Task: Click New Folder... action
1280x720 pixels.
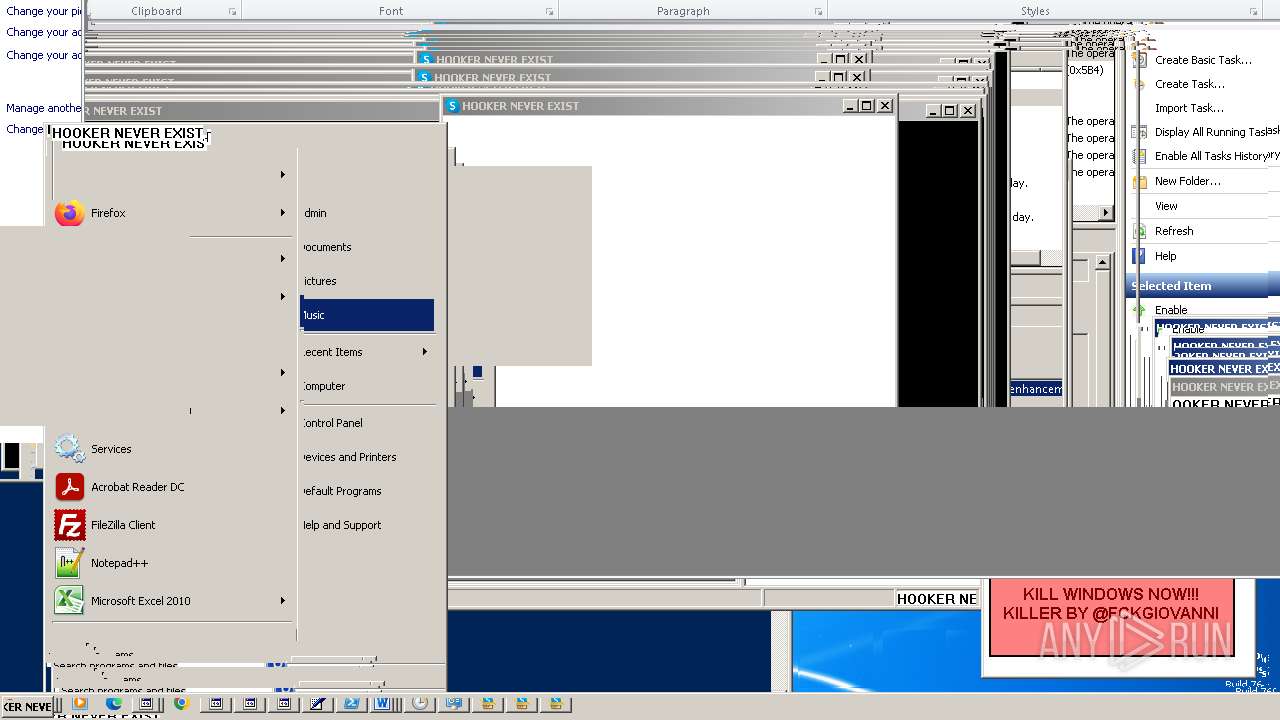Action: 1187,181
